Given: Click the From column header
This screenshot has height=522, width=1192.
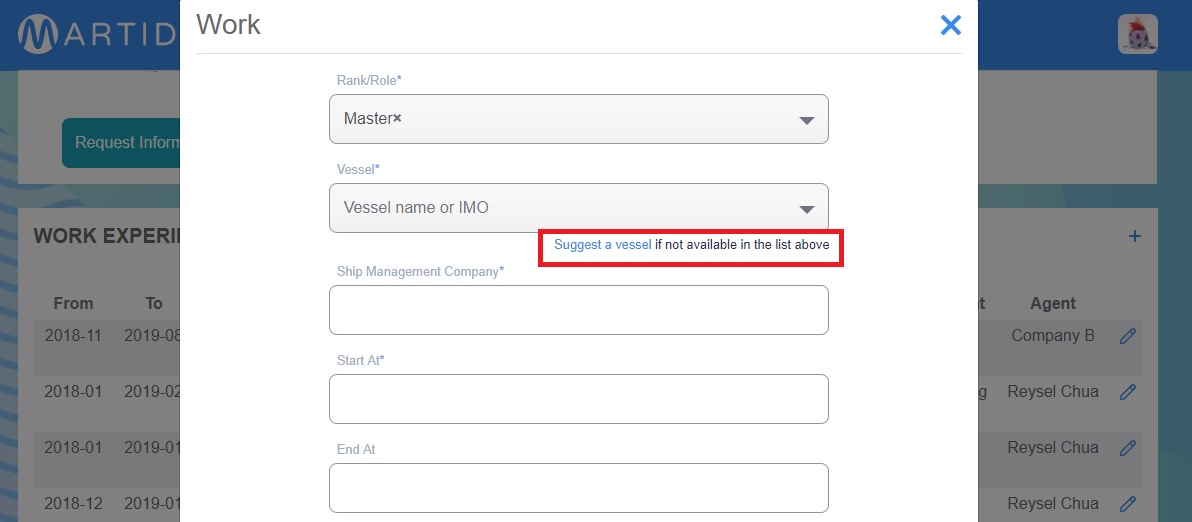Looking at the screenshot, I should (x=73, y=303).
